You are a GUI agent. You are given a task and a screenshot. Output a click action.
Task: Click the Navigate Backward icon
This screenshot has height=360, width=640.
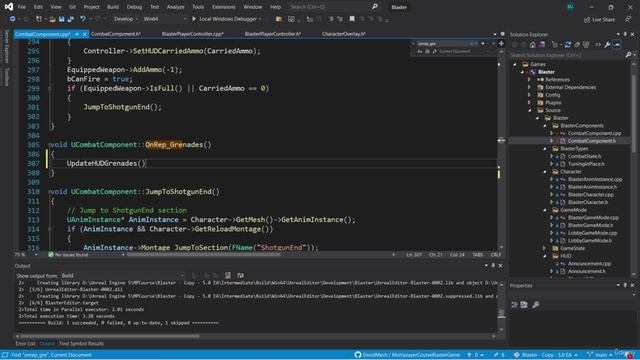(x=13, y=19)
